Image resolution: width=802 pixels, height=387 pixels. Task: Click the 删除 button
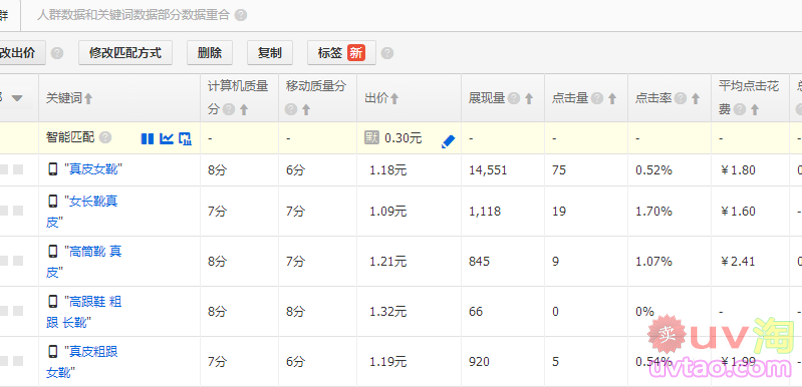tap(210, 53)
